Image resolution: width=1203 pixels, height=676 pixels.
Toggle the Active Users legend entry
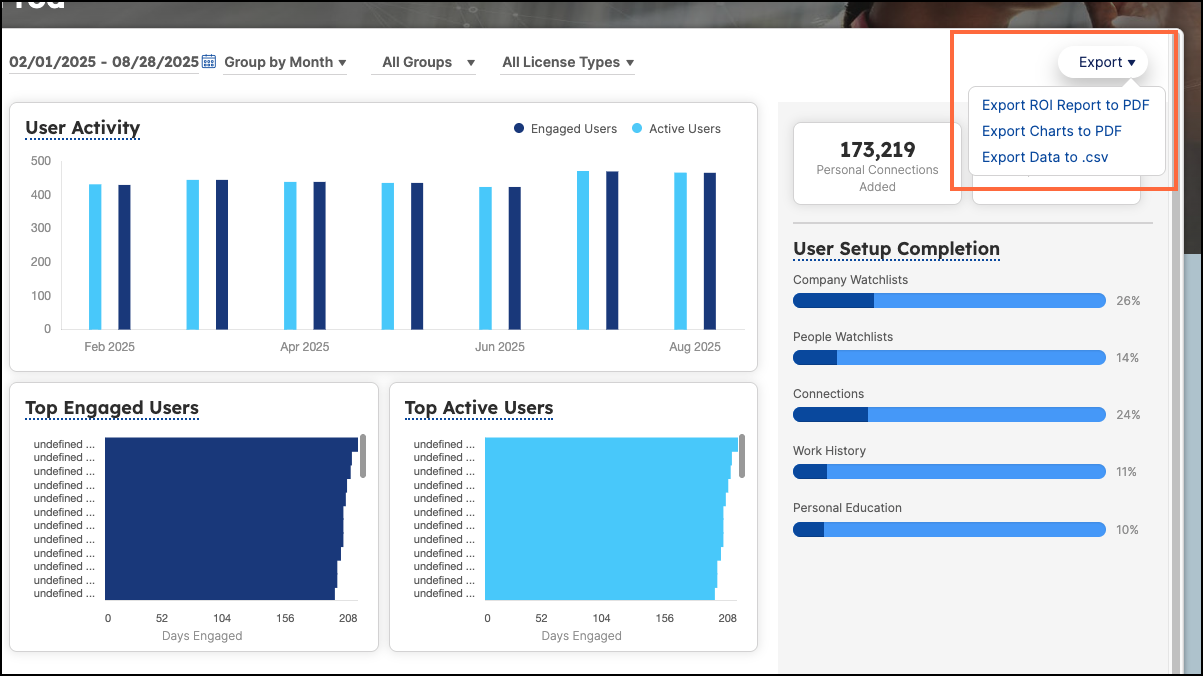(679, 128)
